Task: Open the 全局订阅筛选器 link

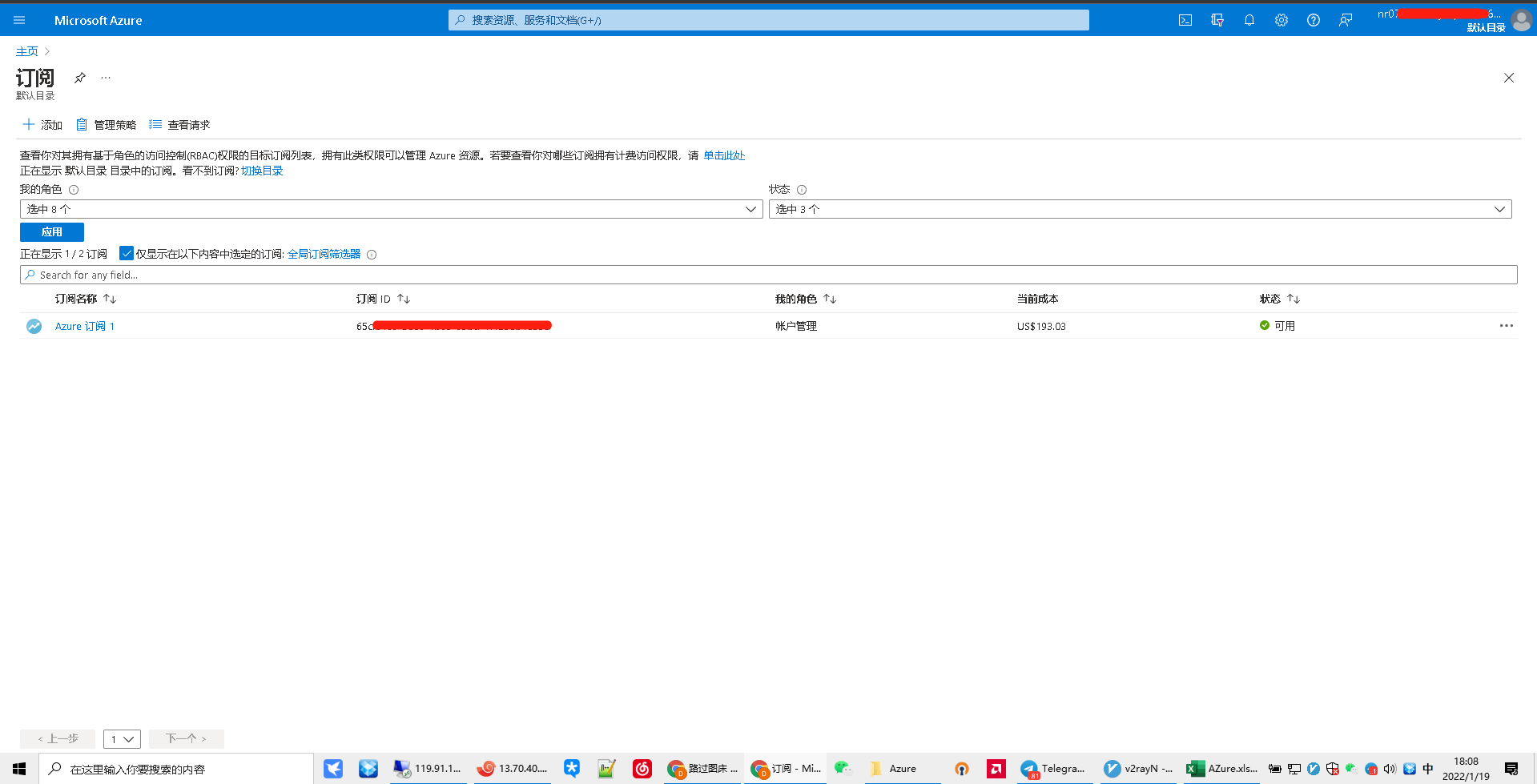Action: [324, 254]
